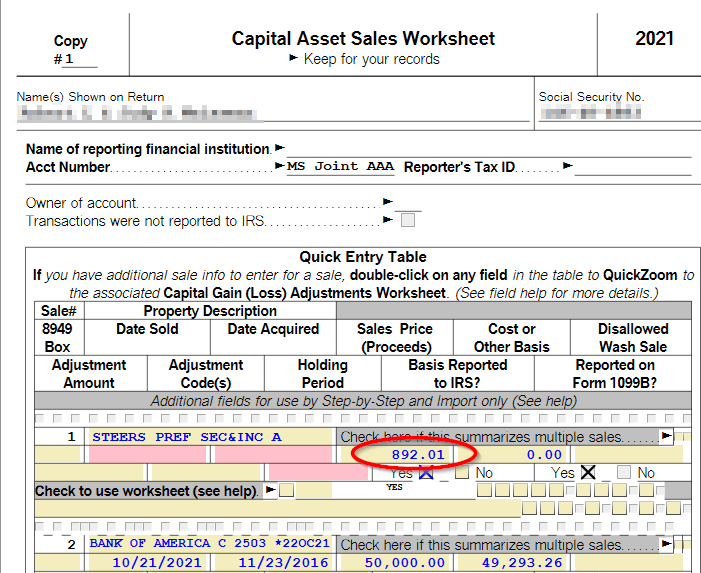Toggle Reported on Form 1099B 'Yes' checkbox
This screenshot has height=573, width=701.
point(588,472)
